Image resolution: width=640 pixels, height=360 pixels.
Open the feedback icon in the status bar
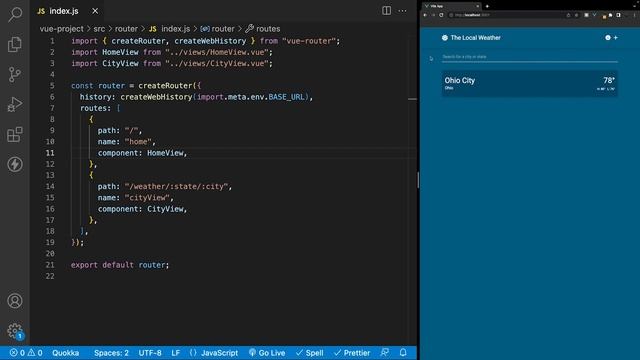pos(384,353)
